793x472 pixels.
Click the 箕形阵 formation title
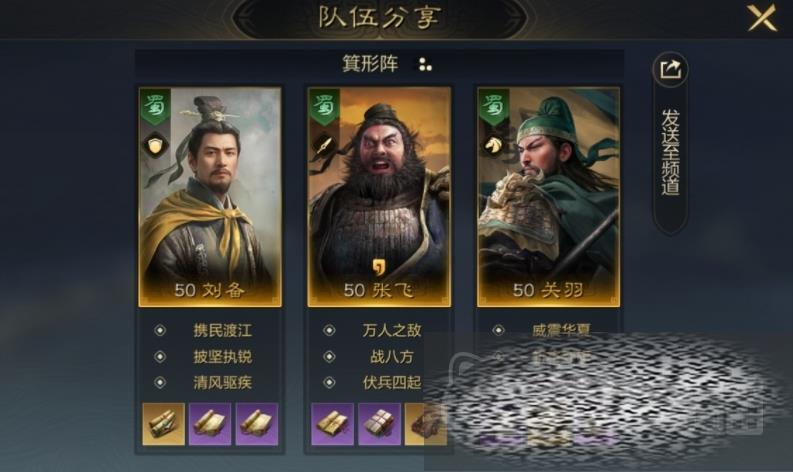point(370,64)
